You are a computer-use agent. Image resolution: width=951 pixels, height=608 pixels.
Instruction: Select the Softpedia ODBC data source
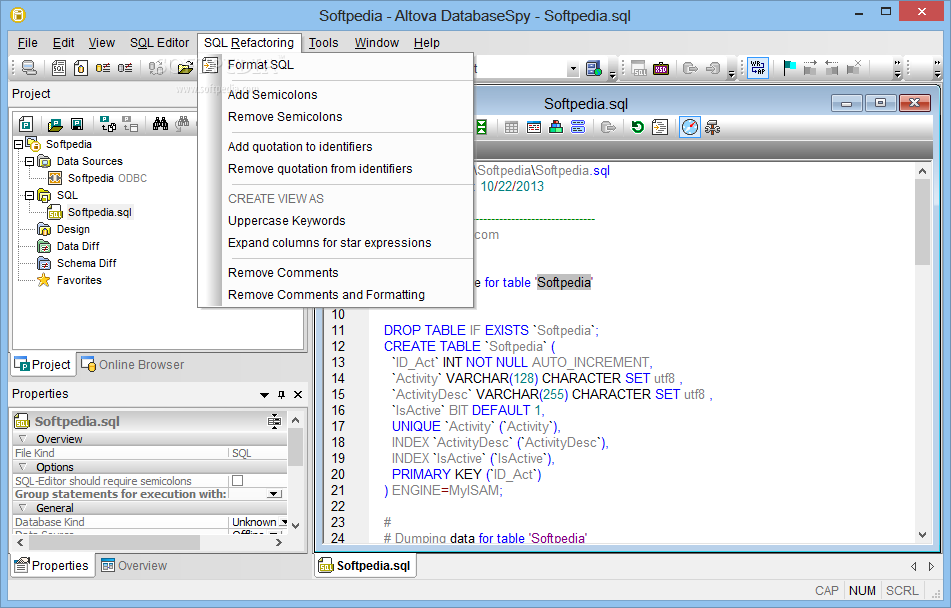click(x=107, y=178)
